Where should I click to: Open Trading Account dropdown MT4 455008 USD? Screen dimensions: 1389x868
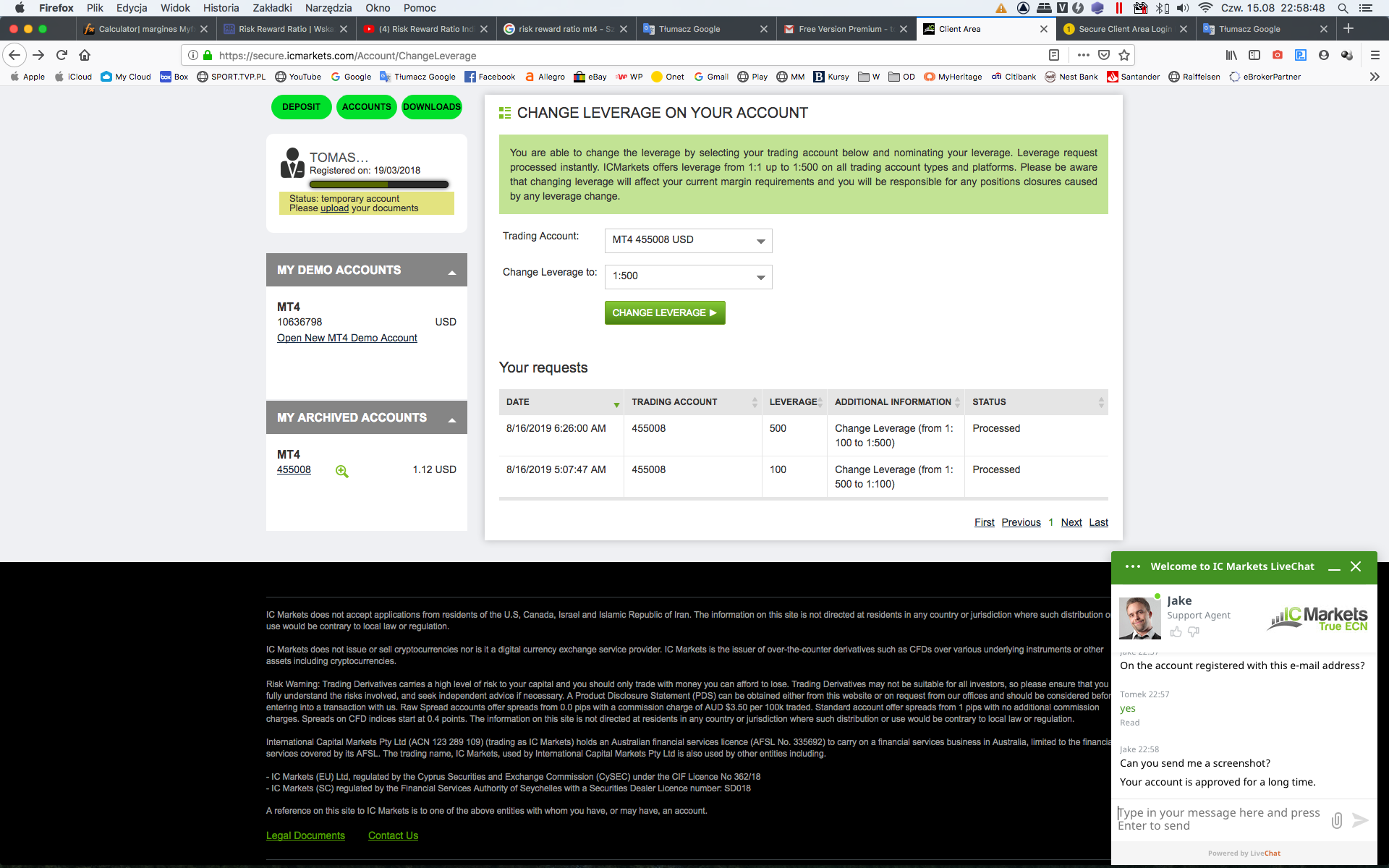point(688,240)
